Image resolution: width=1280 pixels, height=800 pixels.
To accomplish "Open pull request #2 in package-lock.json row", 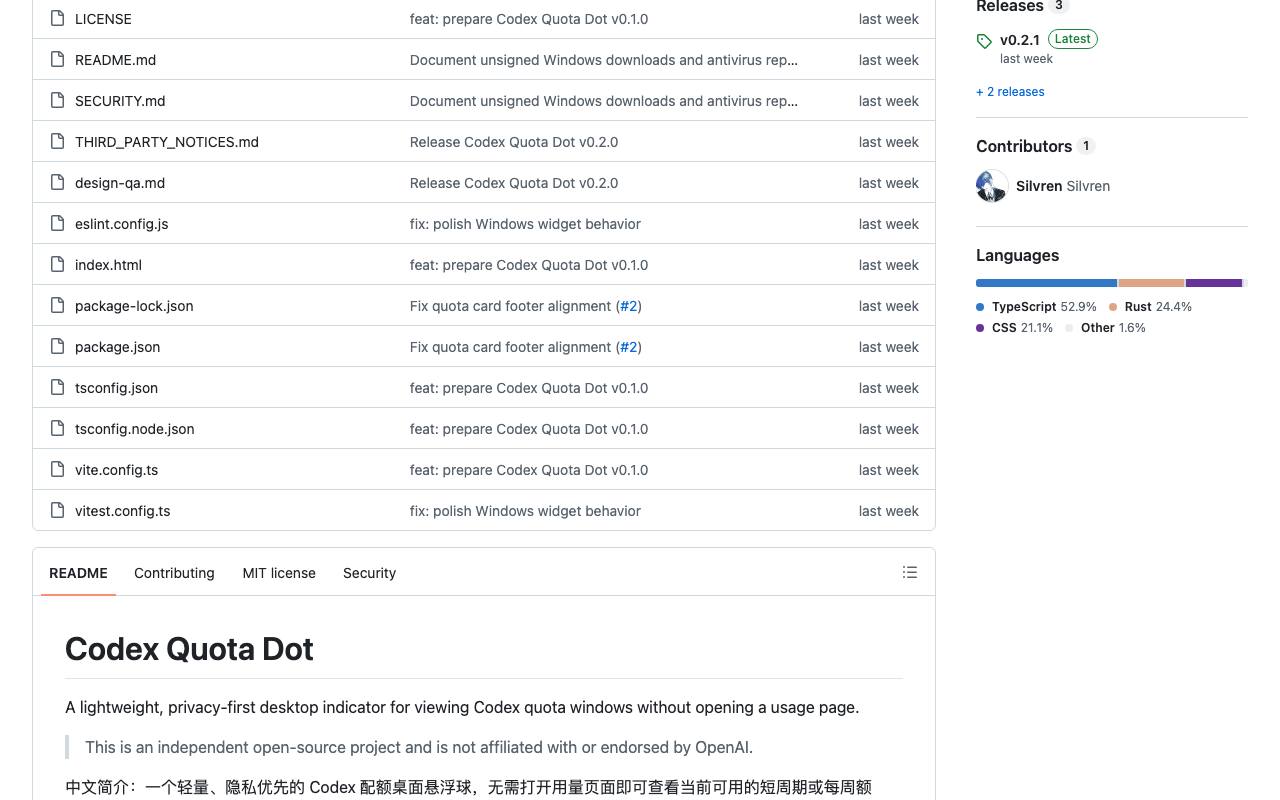I will [629, 306].
